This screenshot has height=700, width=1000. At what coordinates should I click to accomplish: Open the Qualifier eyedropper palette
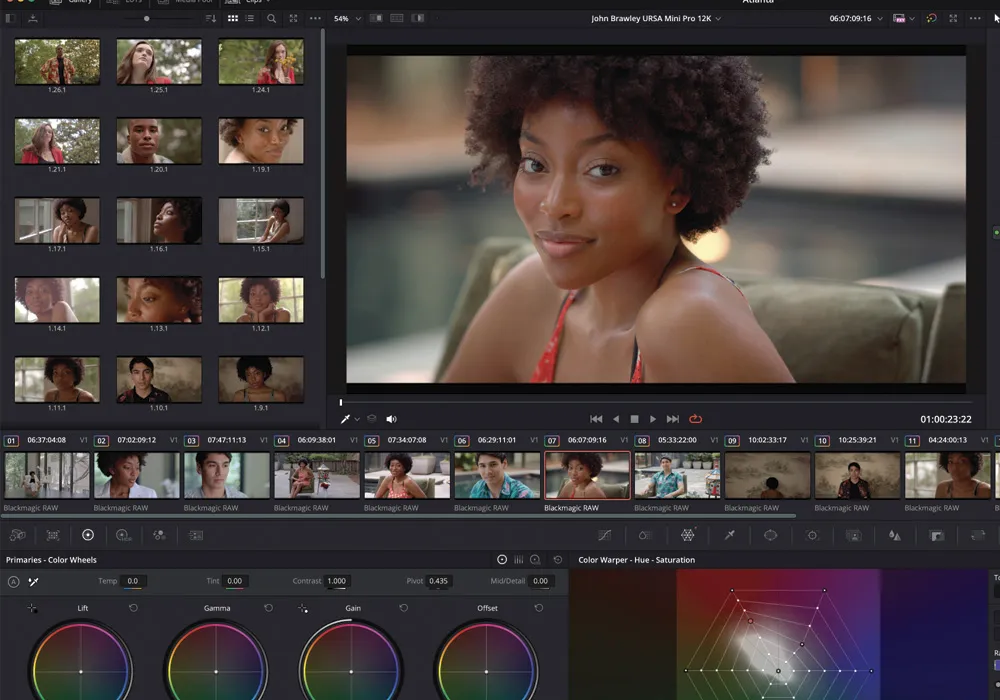[729, 535]
